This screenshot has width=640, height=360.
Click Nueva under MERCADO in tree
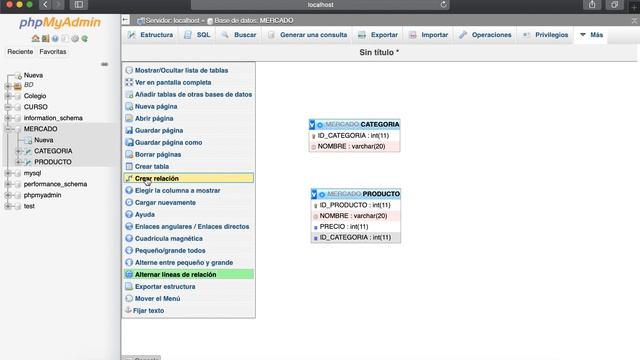click(44, 140)
